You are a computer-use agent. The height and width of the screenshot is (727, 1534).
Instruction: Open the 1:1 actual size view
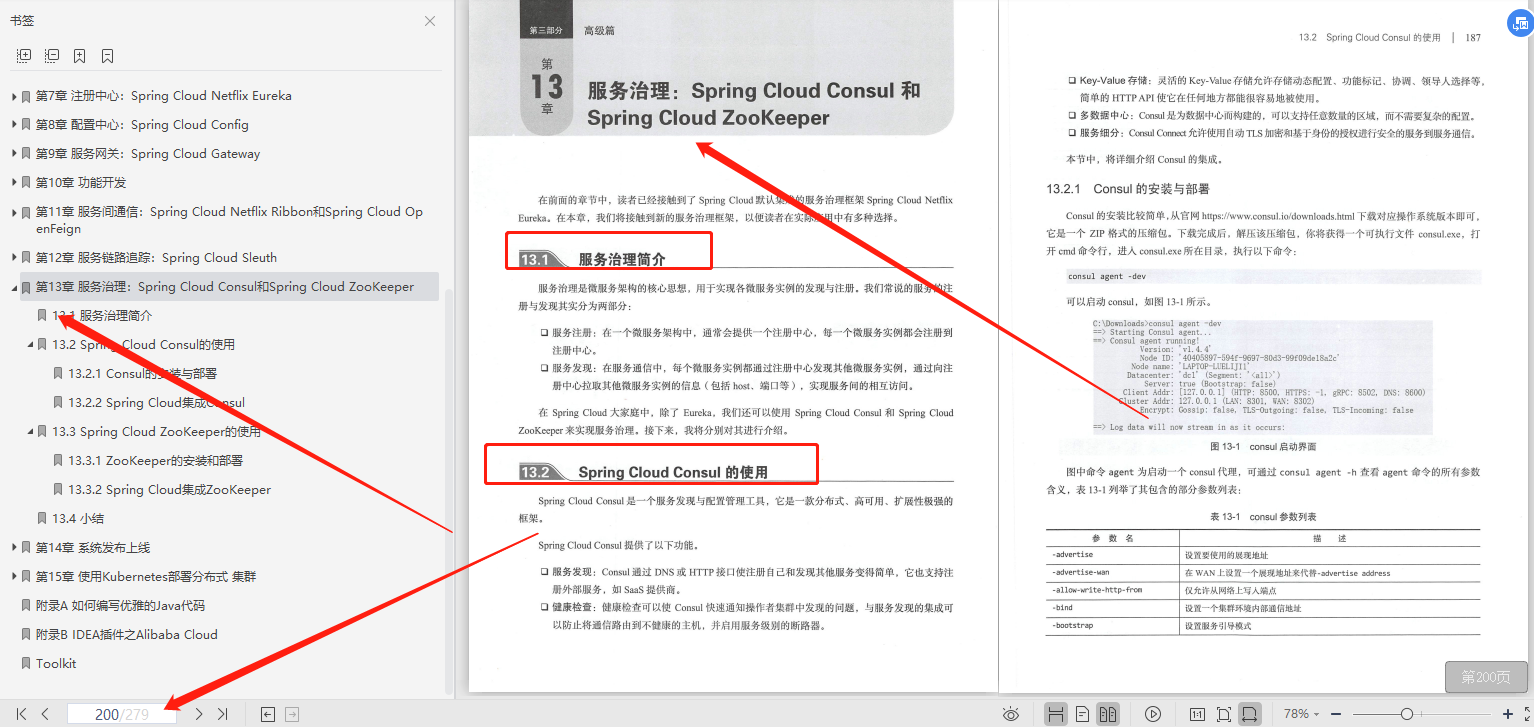(x=1196, y=713)
